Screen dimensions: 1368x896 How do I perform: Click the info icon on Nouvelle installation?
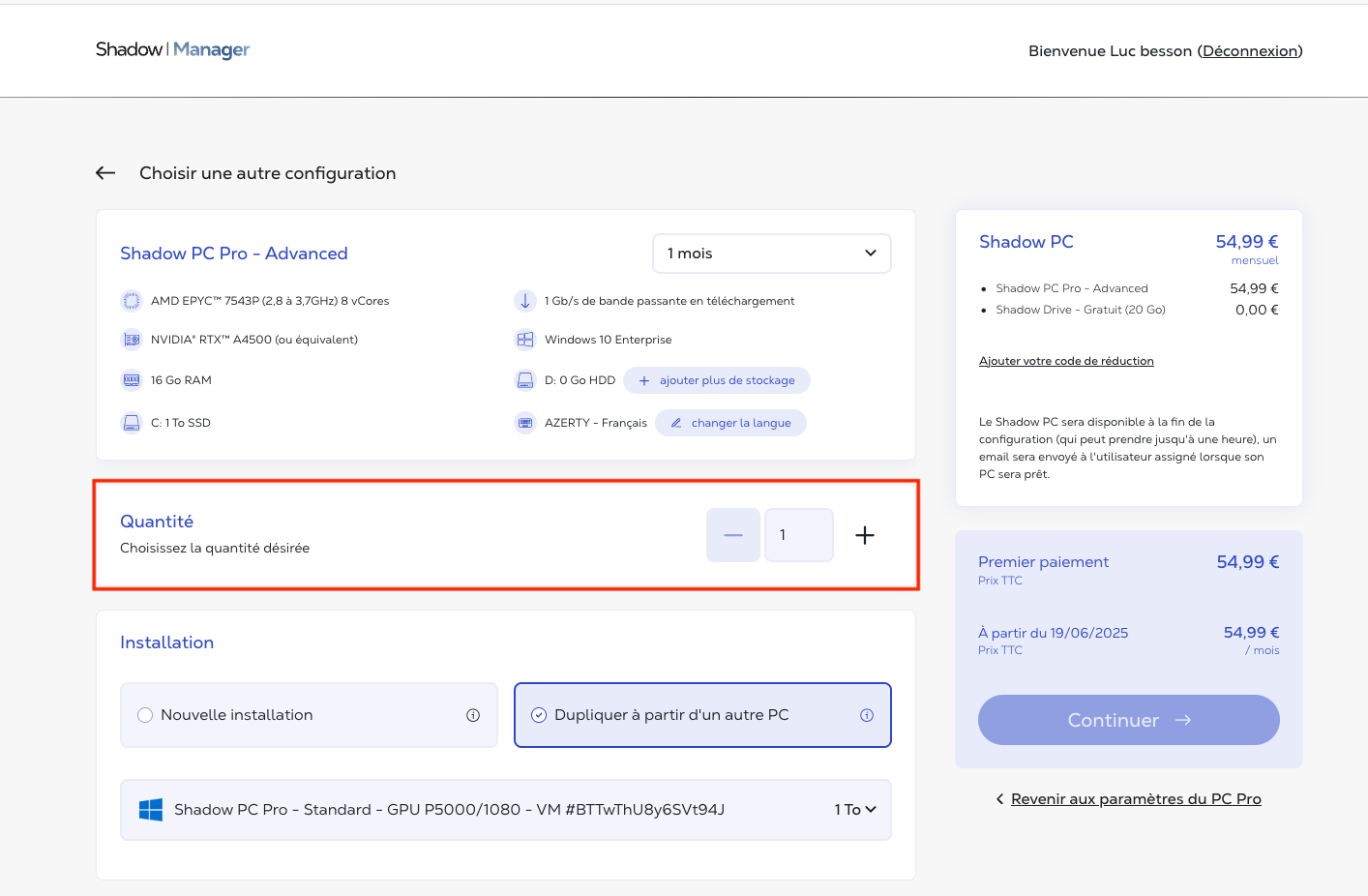click(x=473, y=715)
